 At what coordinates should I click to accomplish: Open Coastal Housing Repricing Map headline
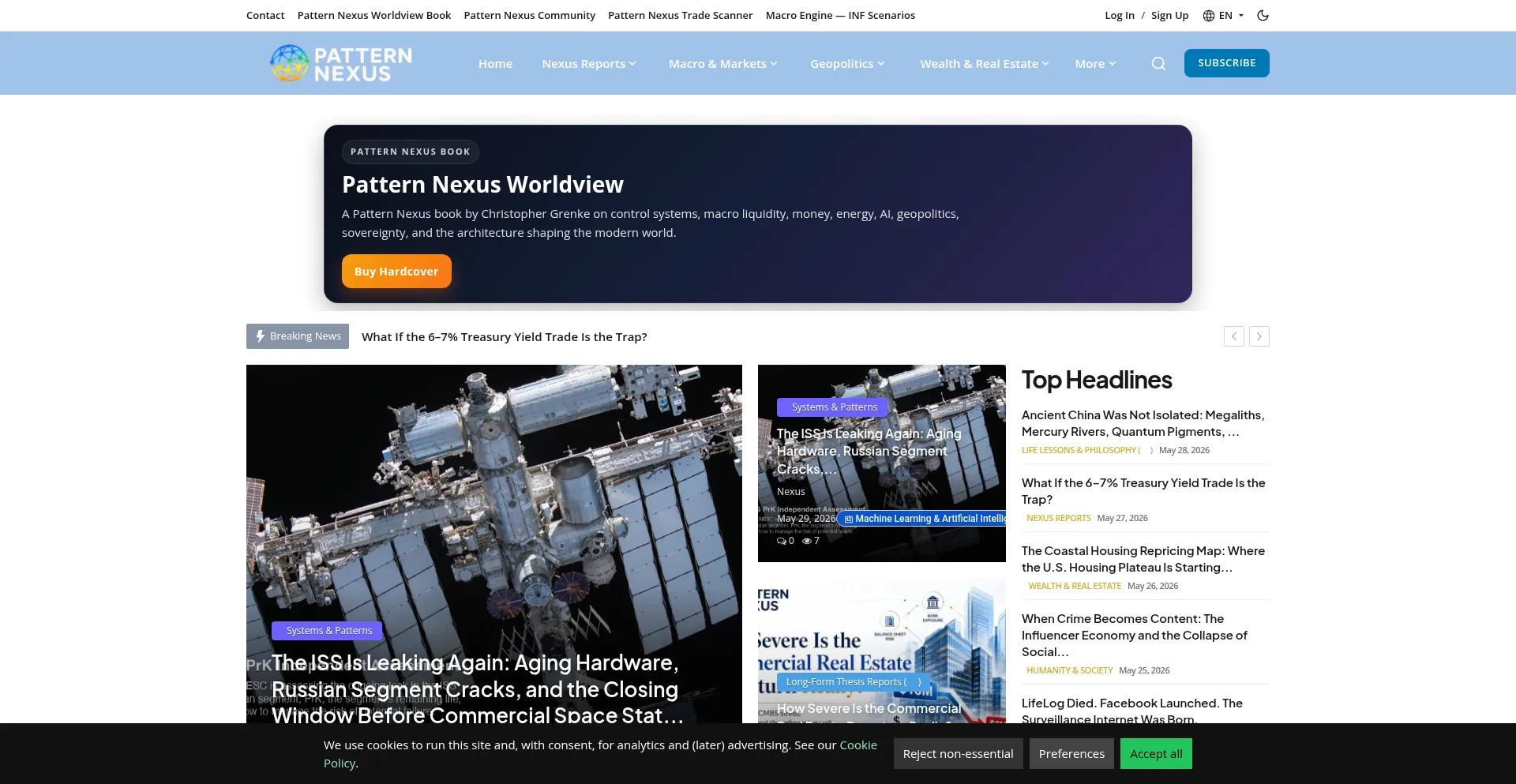[x=1143, y=559]
